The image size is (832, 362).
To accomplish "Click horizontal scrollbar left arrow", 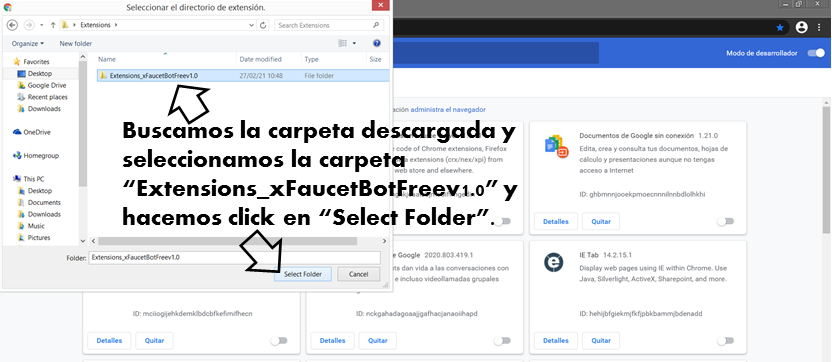I will pyautogui.click(x=94, y=241).
